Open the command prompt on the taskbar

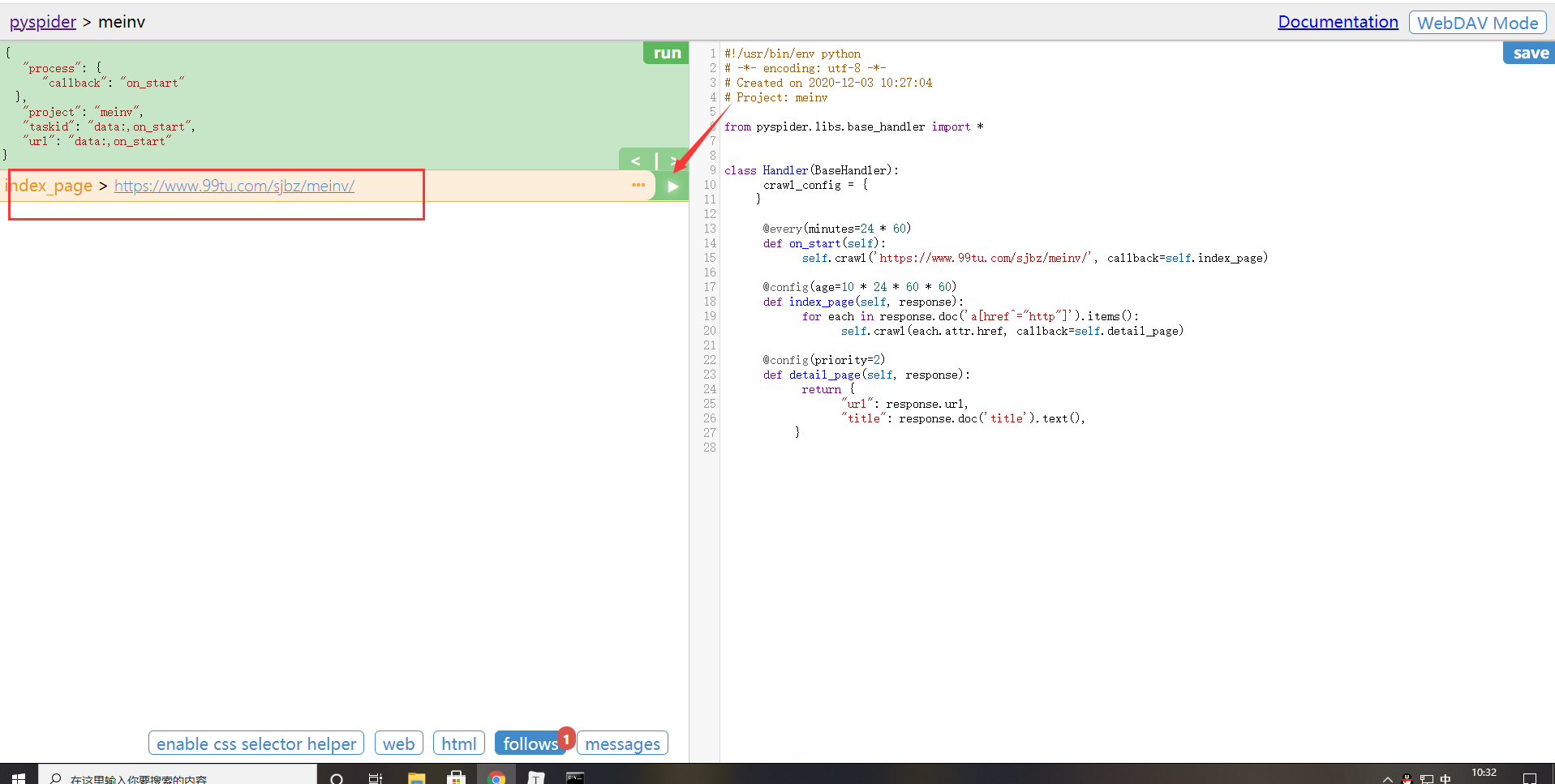tap(575, 778)
